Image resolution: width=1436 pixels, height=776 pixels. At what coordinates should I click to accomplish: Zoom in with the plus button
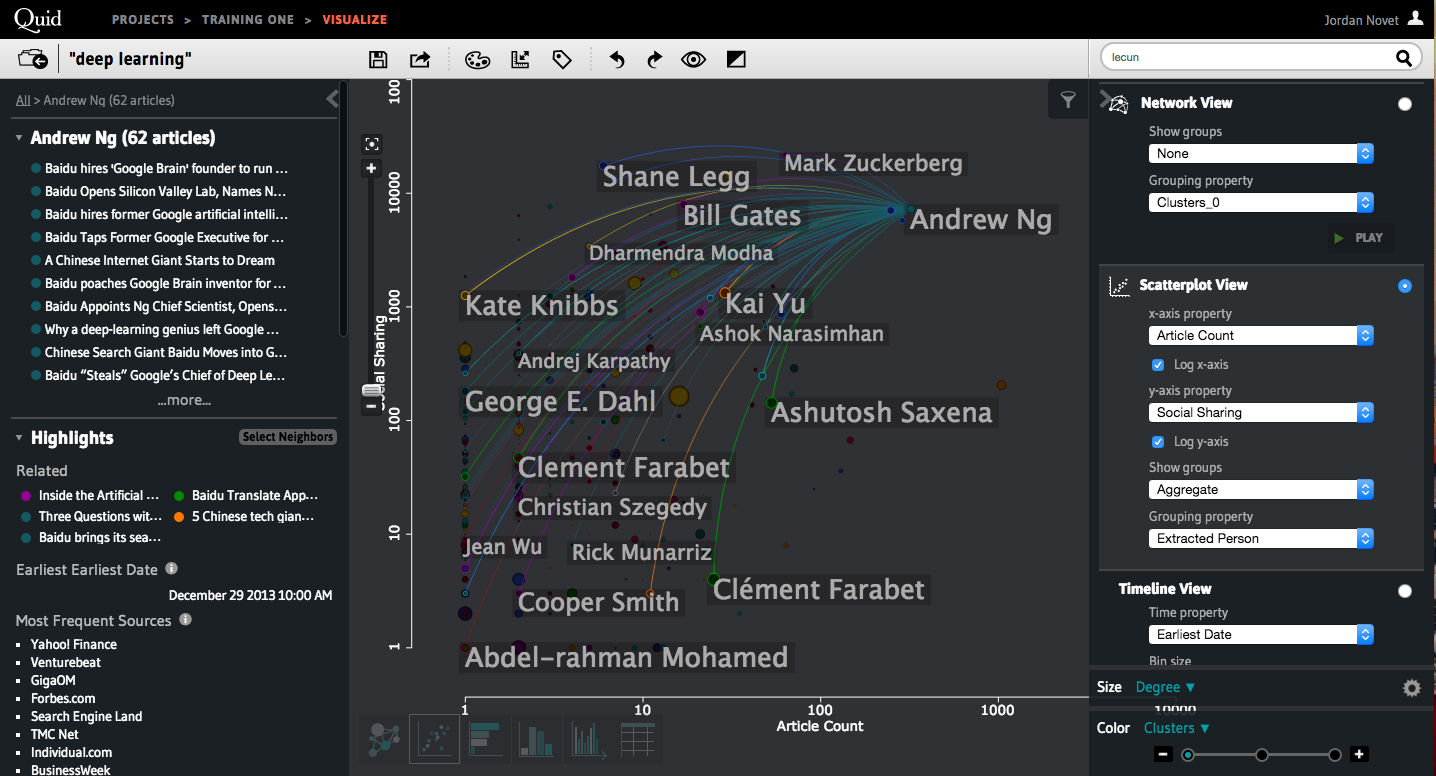point(372,168)
